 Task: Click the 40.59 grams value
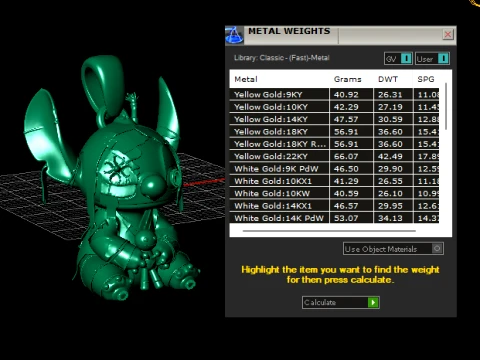(346, 193)
